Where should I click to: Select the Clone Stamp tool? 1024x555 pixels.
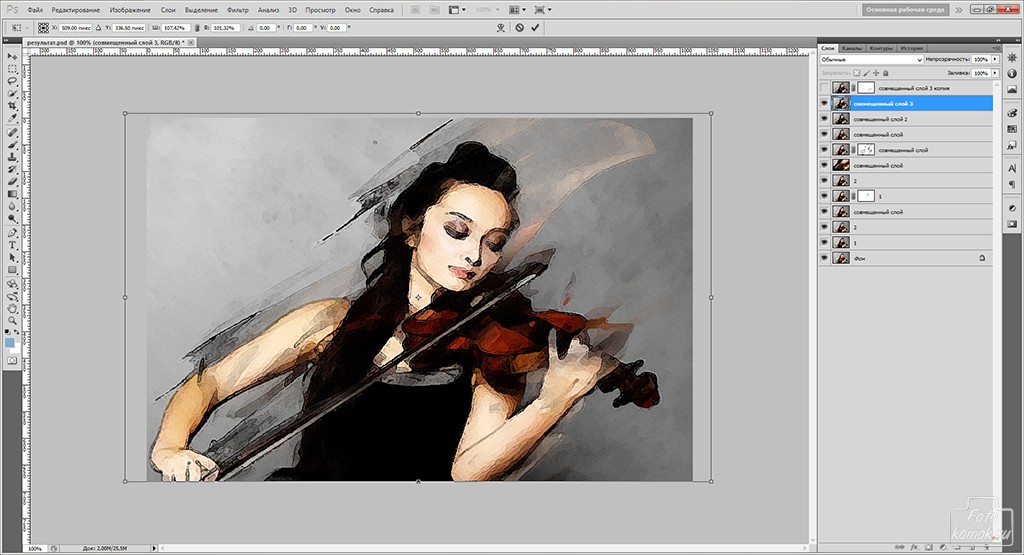[x=12, y=157]
